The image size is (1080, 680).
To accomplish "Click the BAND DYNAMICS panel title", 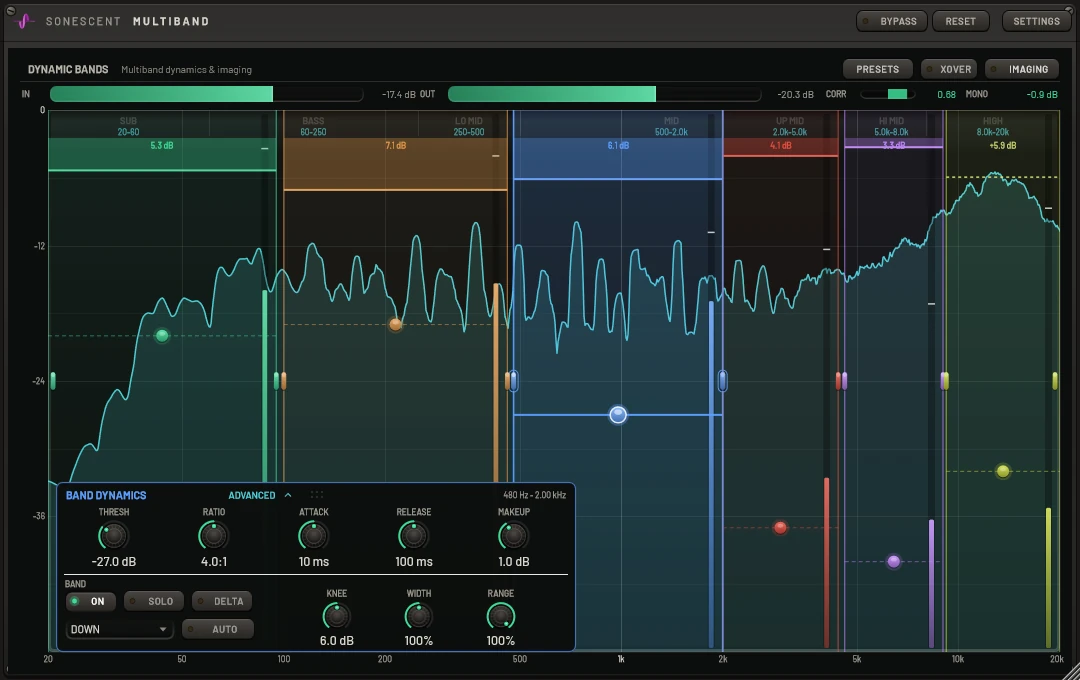I will pos(106,495).
